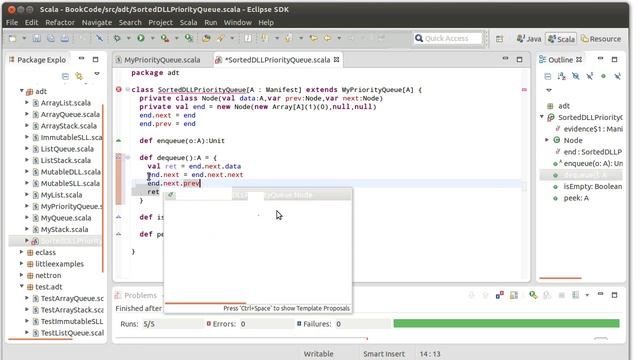Toggle Hide Local Types in Outline

click(617, 76)
